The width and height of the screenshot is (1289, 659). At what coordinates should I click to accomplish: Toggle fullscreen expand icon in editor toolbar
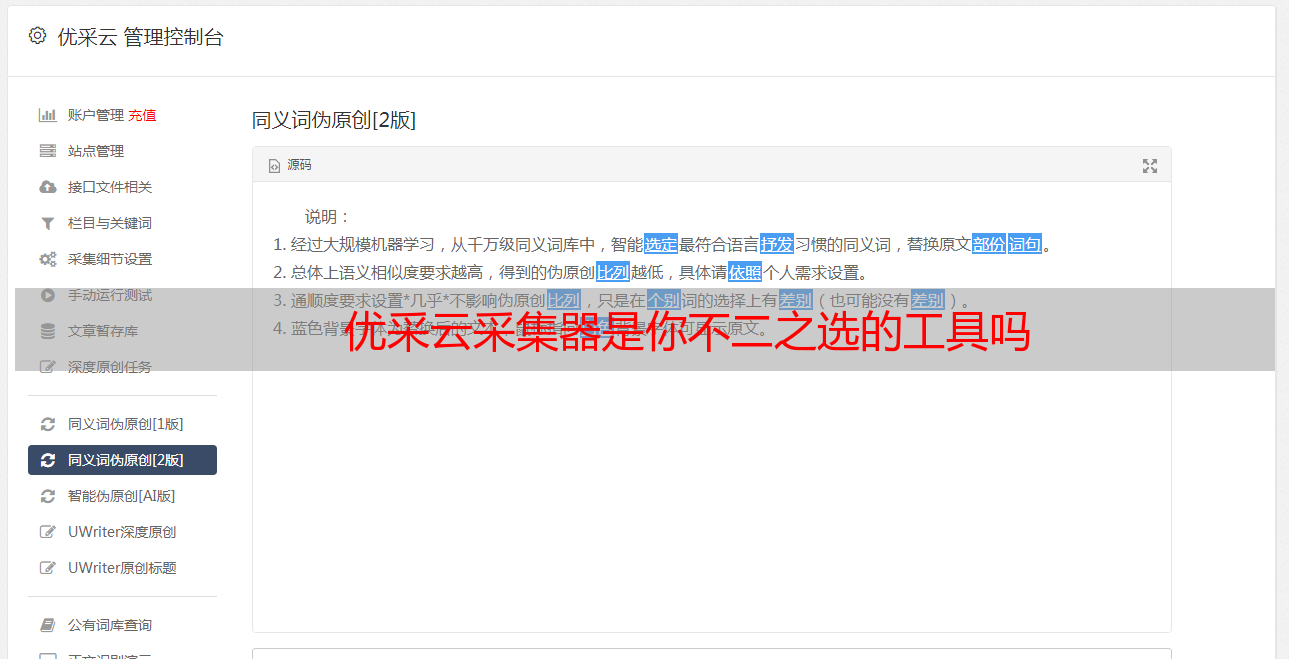tap(1150, 166)
